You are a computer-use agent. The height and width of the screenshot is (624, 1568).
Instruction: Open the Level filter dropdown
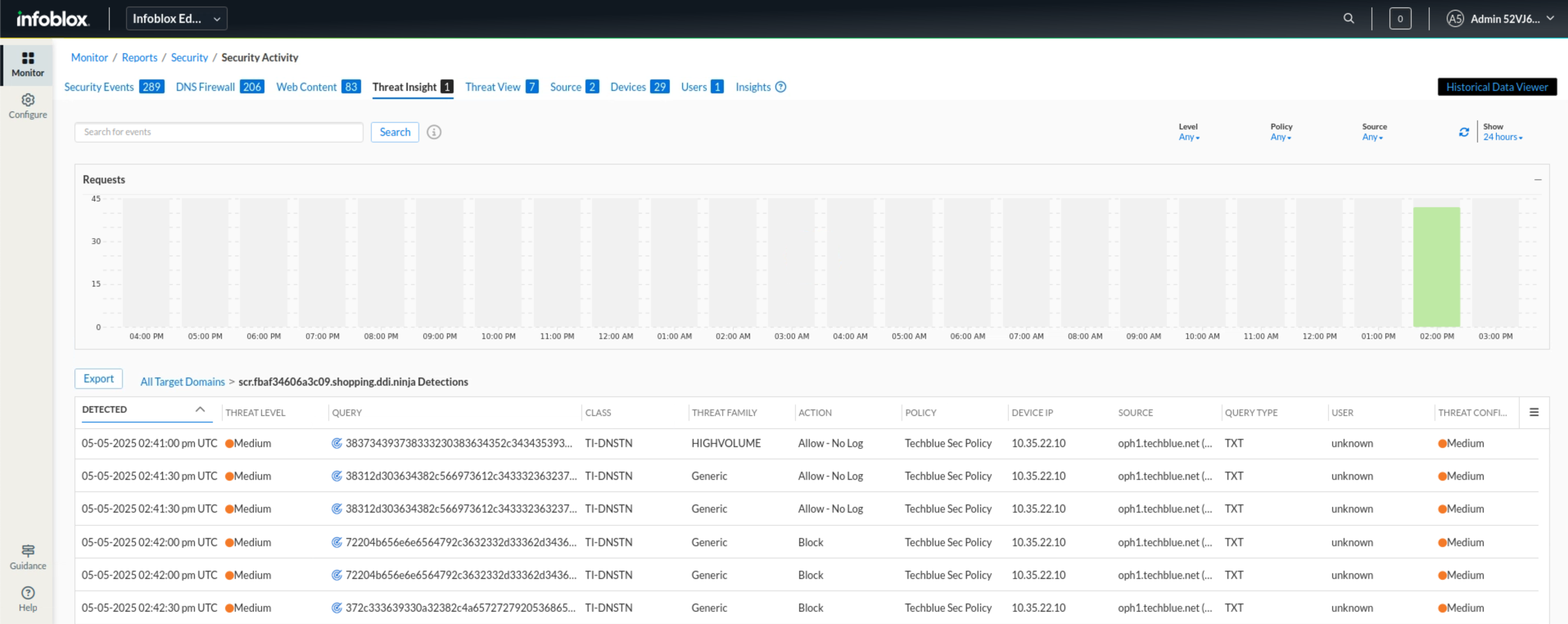coord(1188,137)
